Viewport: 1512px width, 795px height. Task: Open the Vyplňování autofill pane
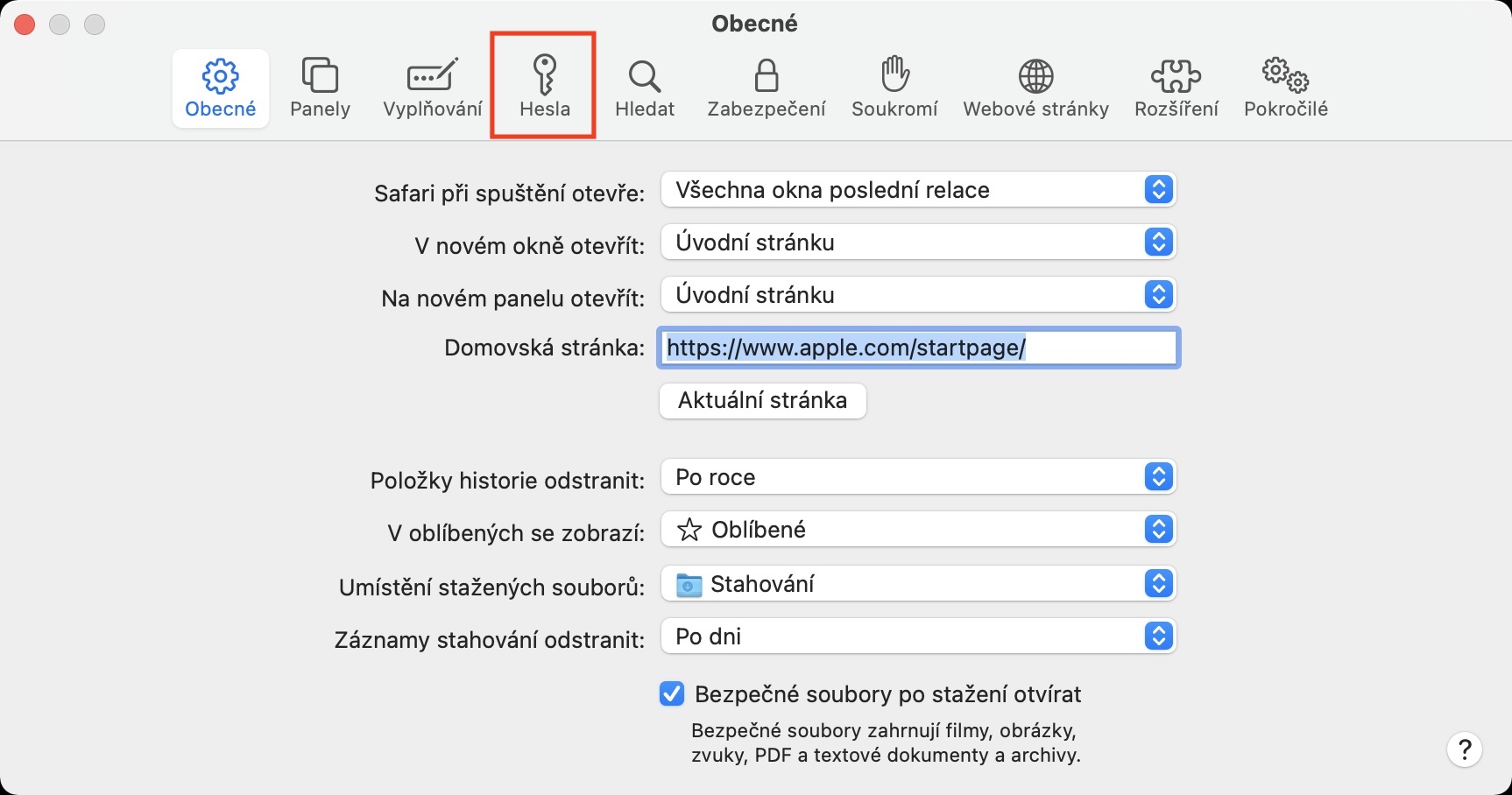point(432,86)
